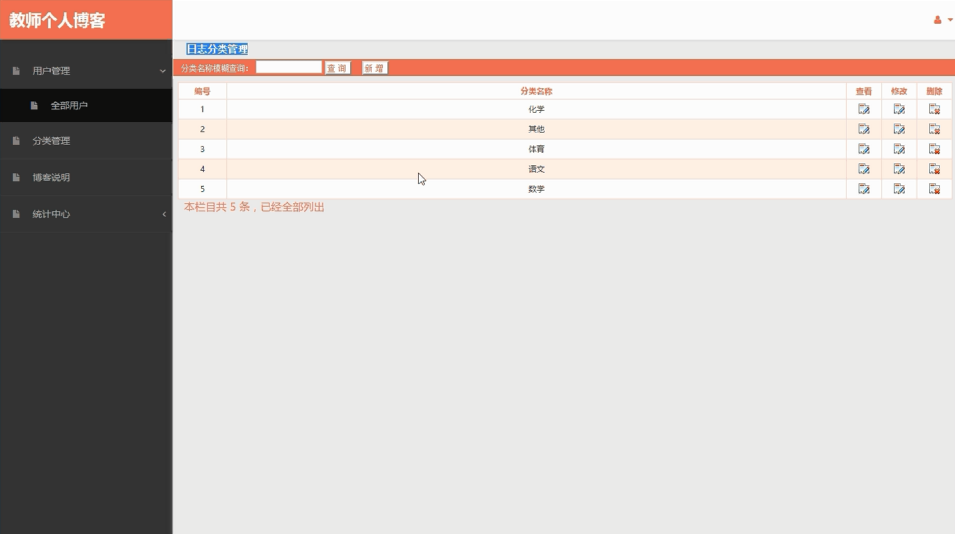Click the document icon beside 统计中心
The height and width of the screenshot is (534, 955).
tap(16, 214)
